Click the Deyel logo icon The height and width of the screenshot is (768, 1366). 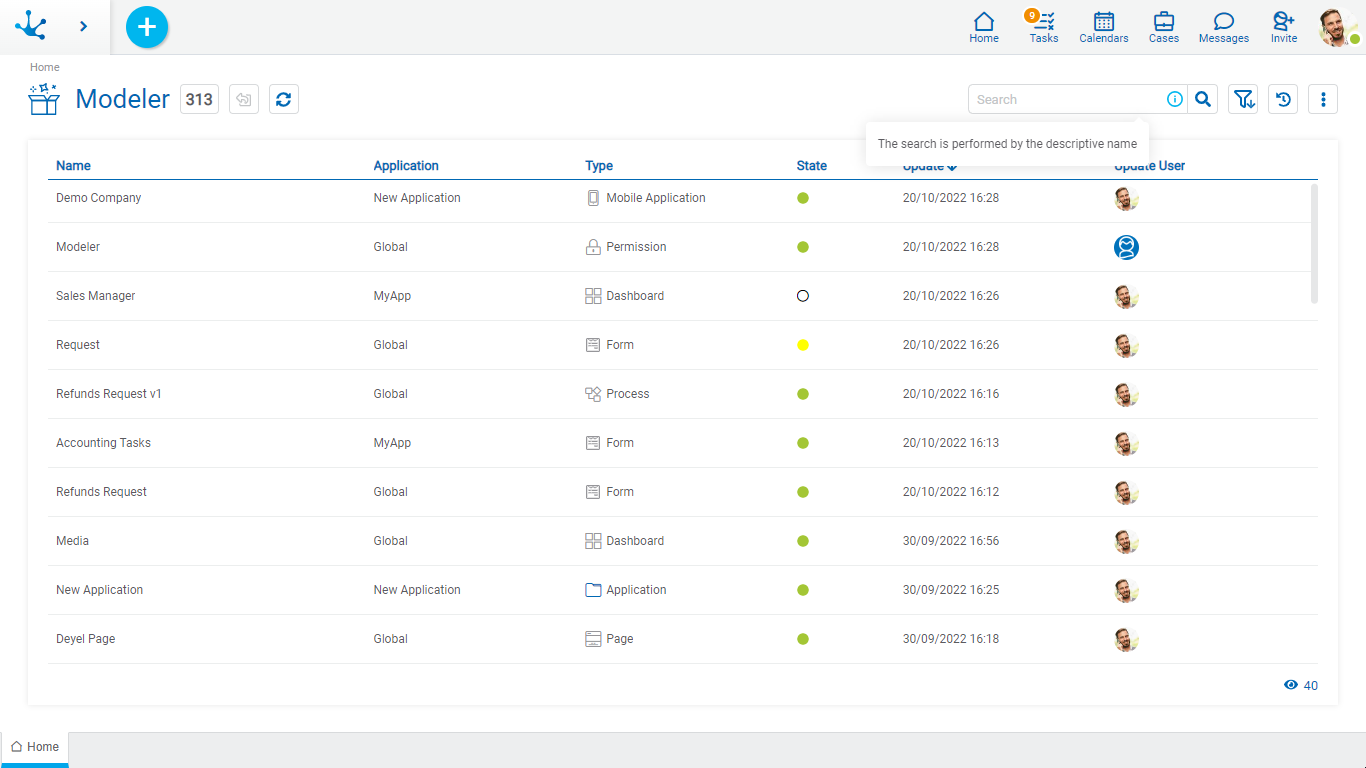[30, 26]
